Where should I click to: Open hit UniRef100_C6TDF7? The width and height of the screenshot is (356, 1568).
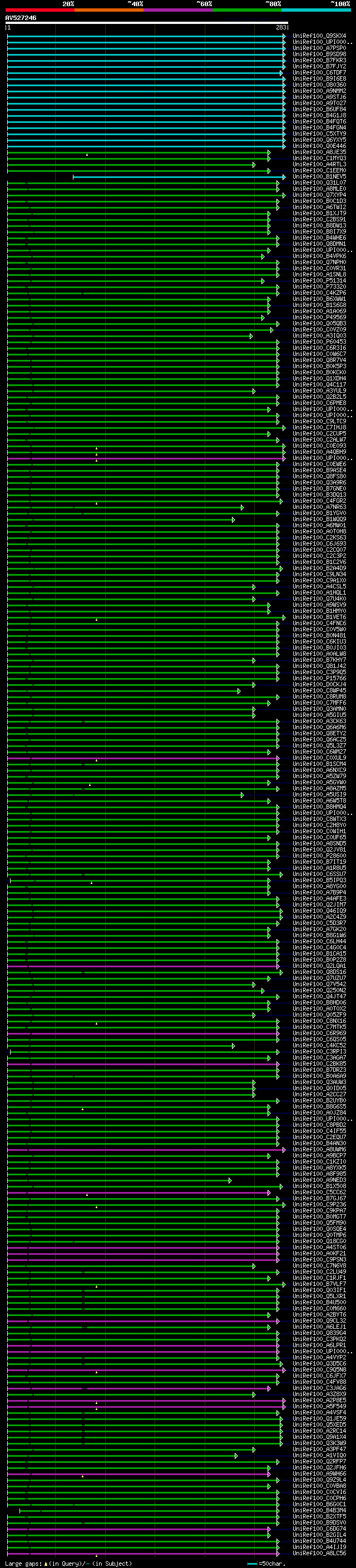[319, 72]
